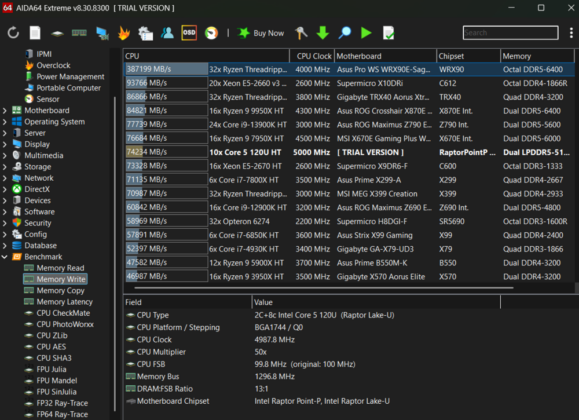The width and height of the screenshot is (579, 420).
Task: Expand the Storage tree node
Action: (x=4, y=167)
